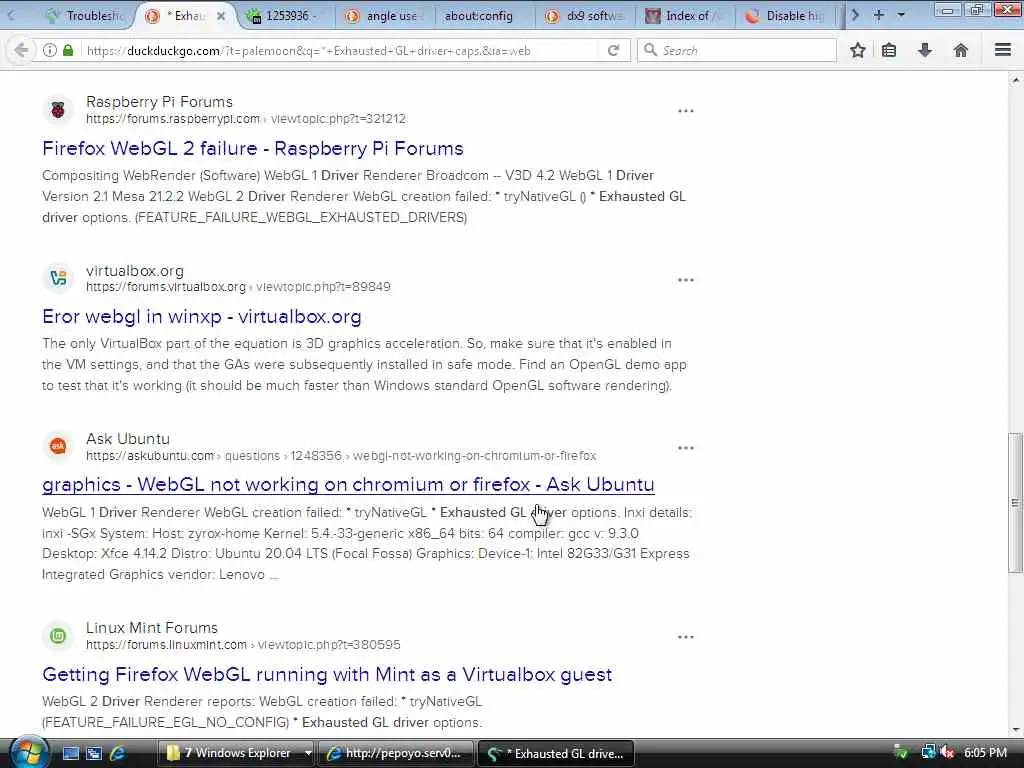This screenshot has width=1024, height=768.
Task: Click the network tray icon
Action: 927,753
